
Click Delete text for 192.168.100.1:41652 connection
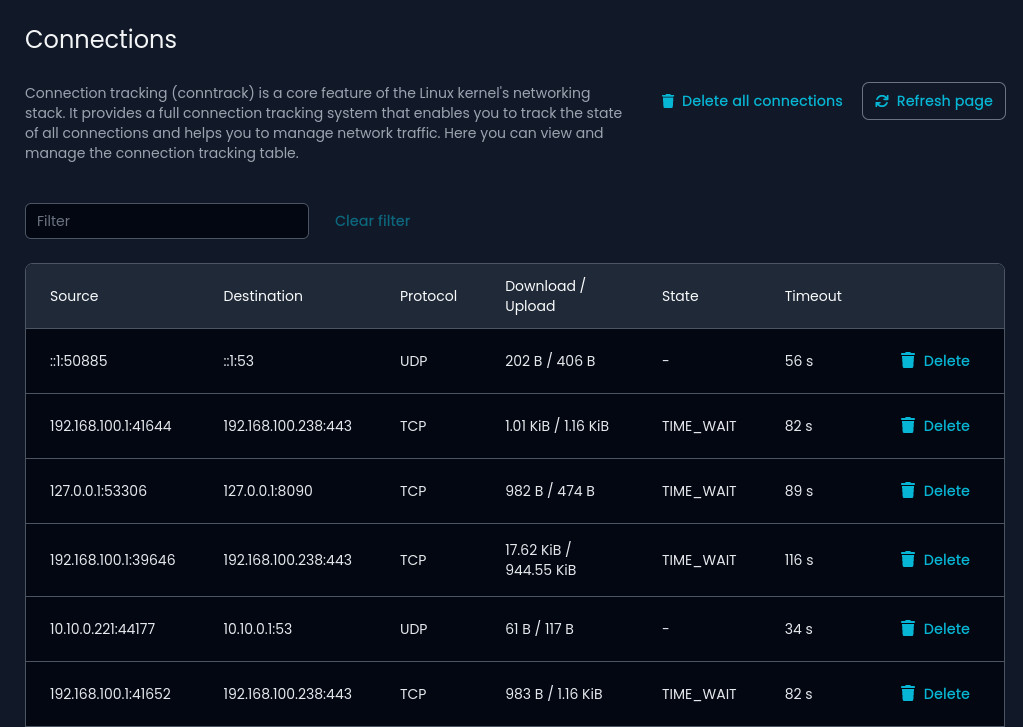click(x=947, y=694)
